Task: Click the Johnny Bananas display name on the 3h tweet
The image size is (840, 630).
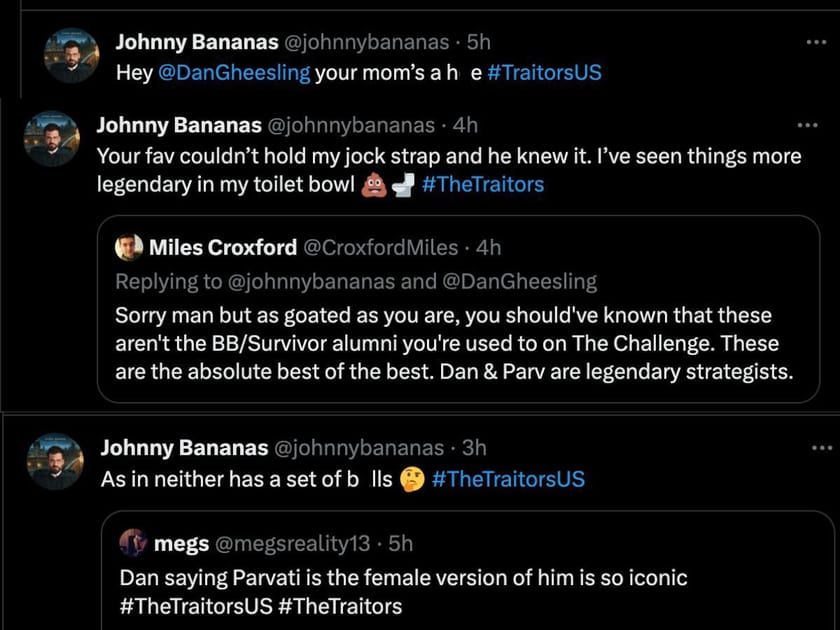Action: coord(186,448)
